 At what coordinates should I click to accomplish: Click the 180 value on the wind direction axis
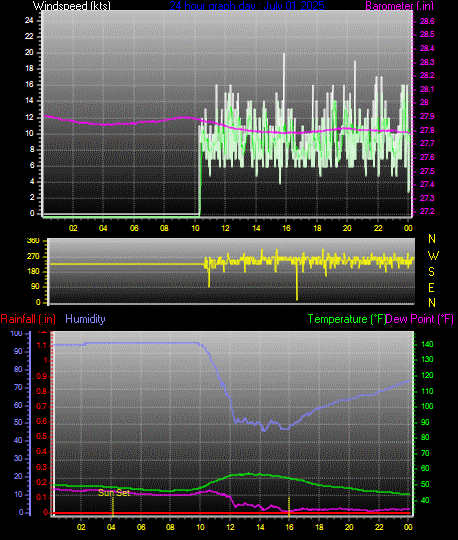point(33,271)
